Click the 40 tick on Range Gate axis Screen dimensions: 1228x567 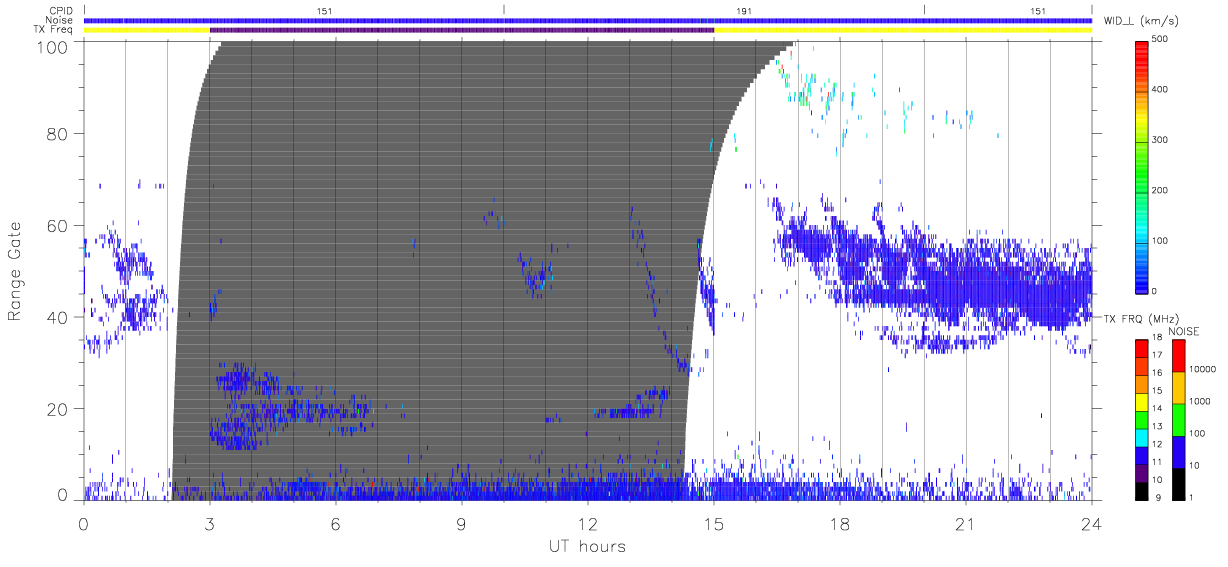coord(59,317)
